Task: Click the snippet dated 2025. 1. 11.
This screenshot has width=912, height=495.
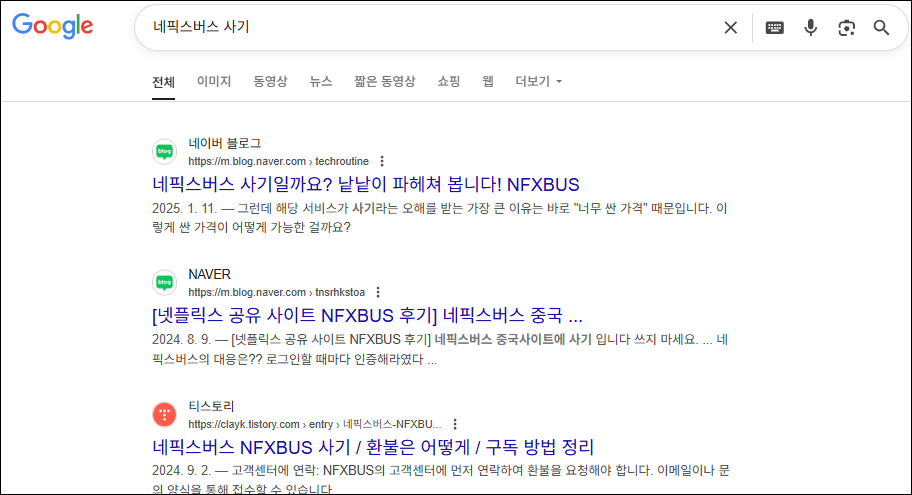Action: coord(440,218)
